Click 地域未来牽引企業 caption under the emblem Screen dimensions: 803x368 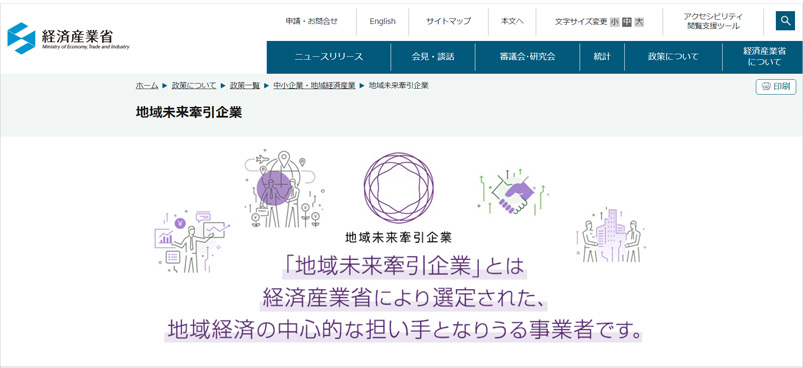click(x=398, y=237)
